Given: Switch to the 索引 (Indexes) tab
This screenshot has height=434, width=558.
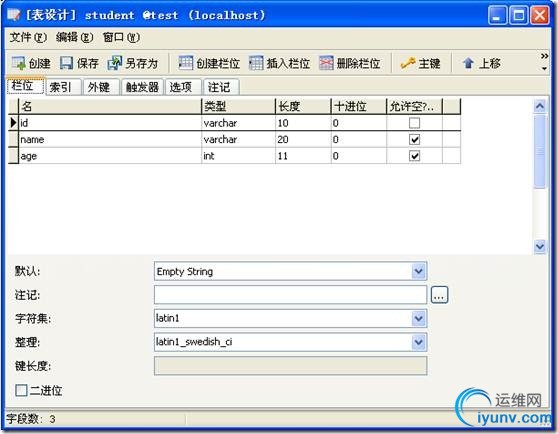Looking at the screenshot, I should point(64,87).
